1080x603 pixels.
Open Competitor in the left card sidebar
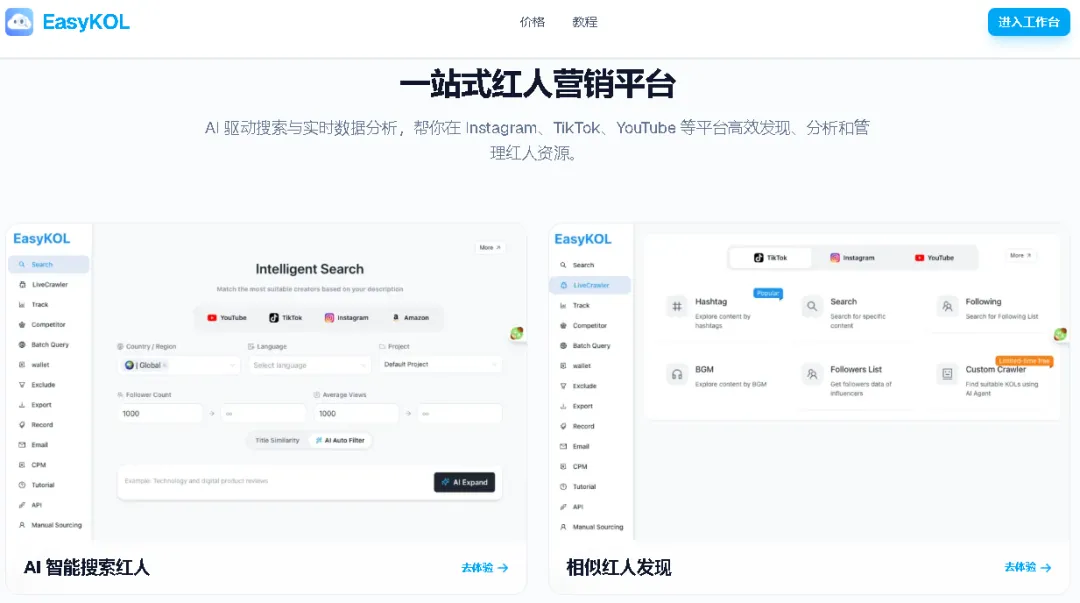tap(48, 325)
